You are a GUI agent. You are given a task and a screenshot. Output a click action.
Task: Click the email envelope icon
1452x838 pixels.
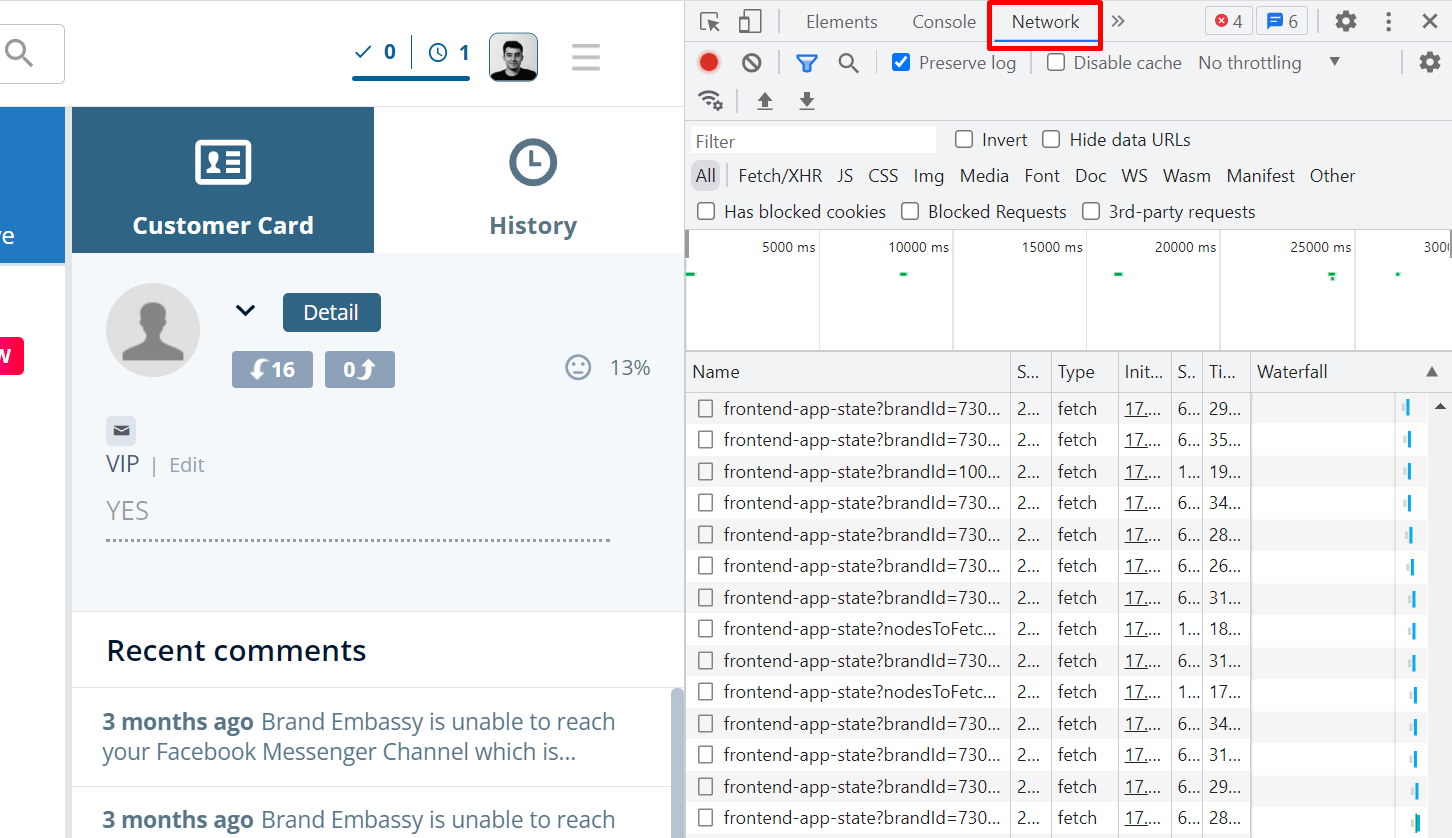click(121, 431)
